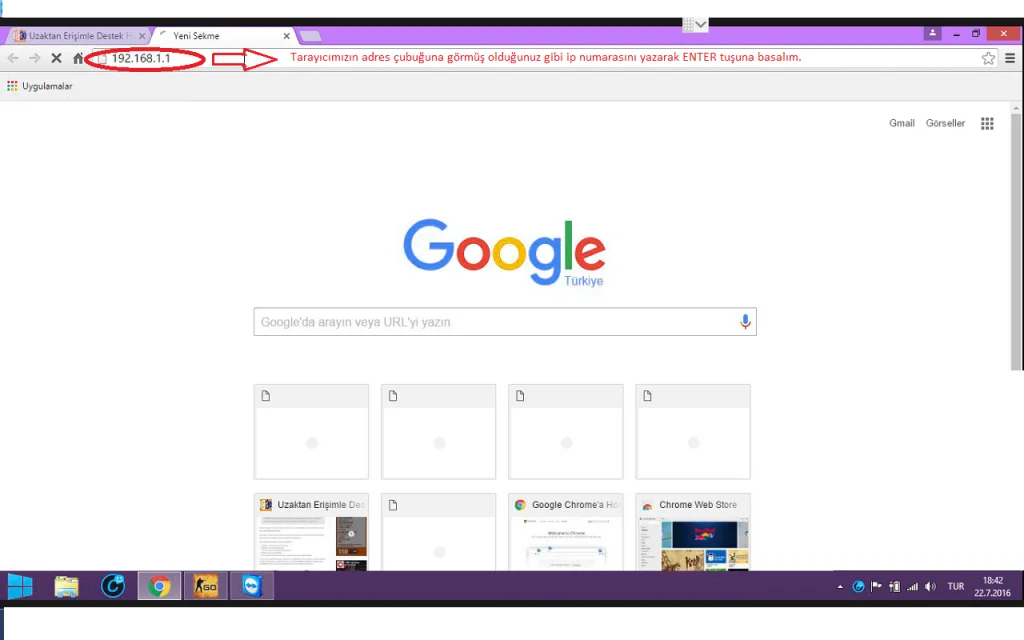Viewport: 1024px width, 640px height.
Task: Click the Home icon in toolbar
Action: point(78,59)
